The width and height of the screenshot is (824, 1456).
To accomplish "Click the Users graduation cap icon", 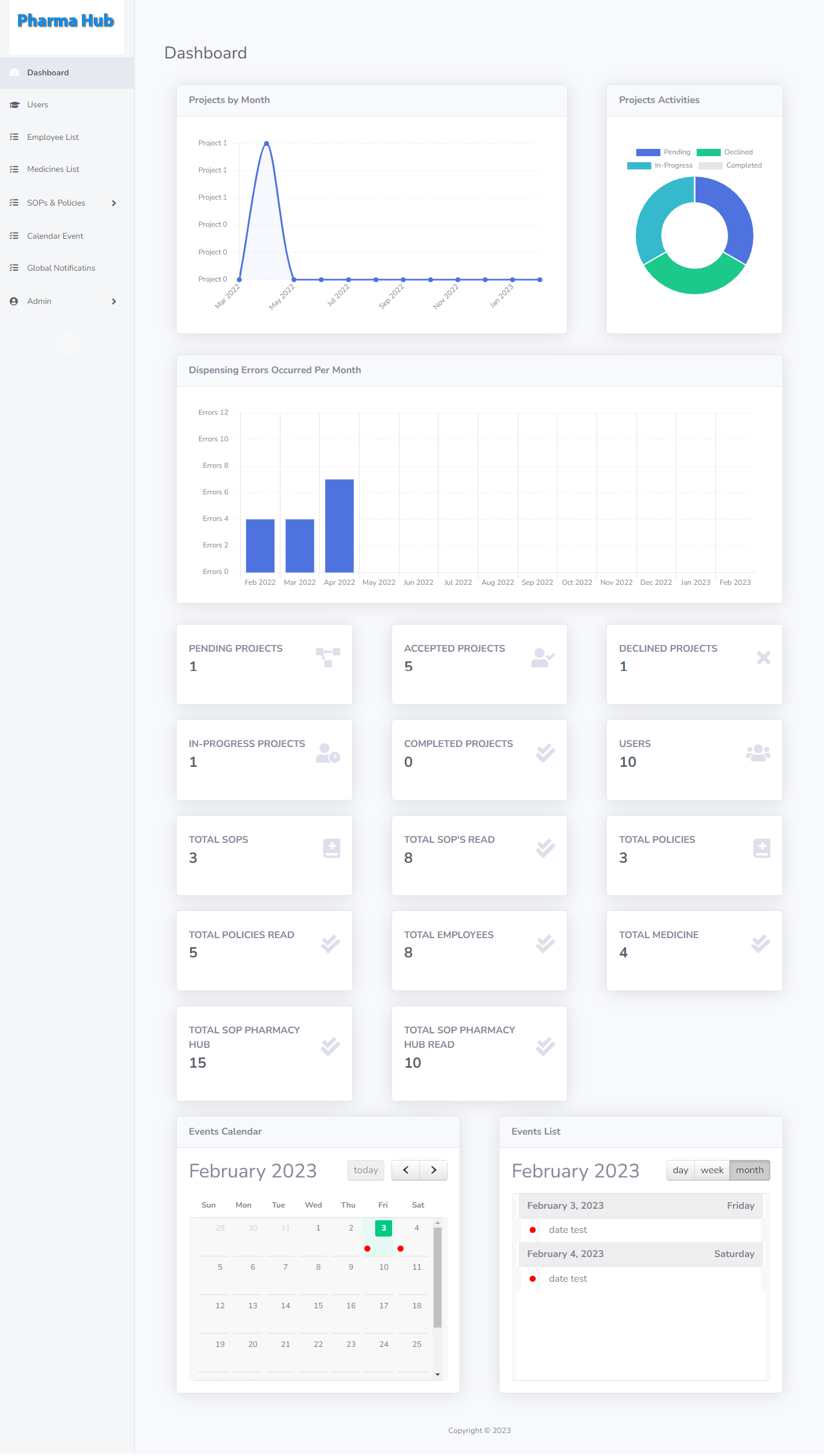I will point(14,105).
